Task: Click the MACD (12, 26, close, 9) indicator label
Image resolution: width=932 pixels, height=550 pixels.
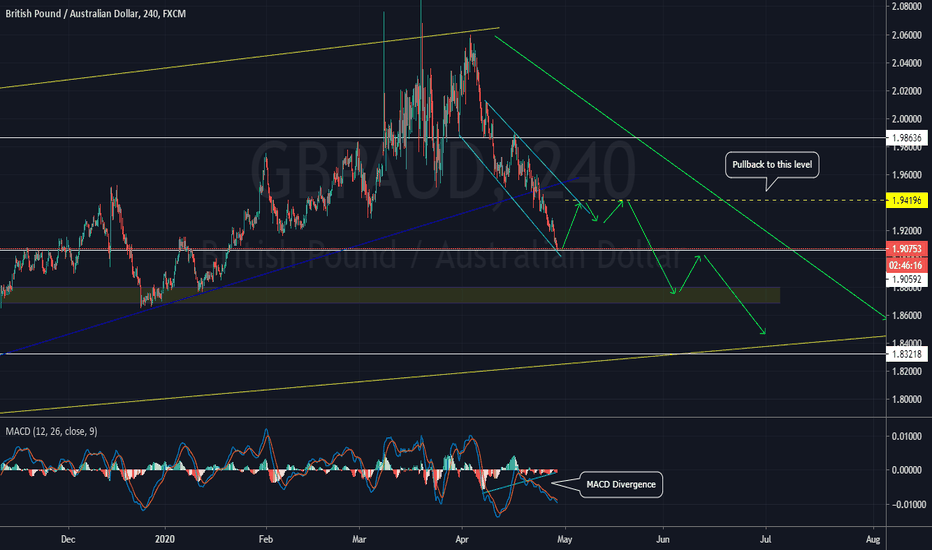Action: 51,431
